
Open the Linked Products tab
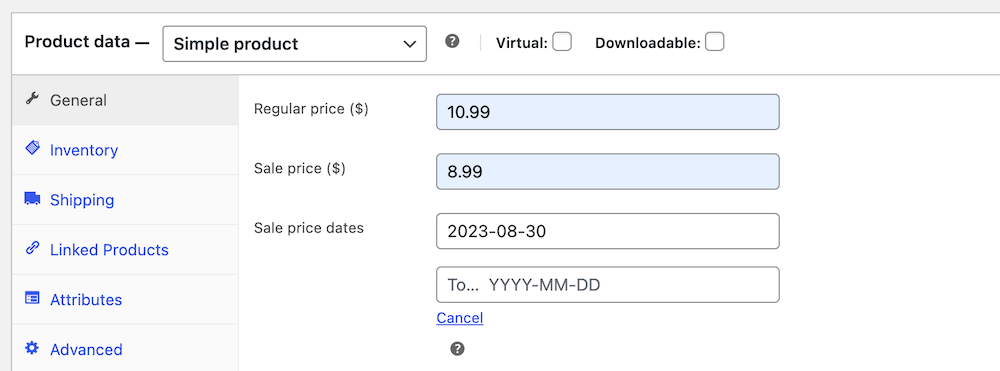(x=125, y=249)
